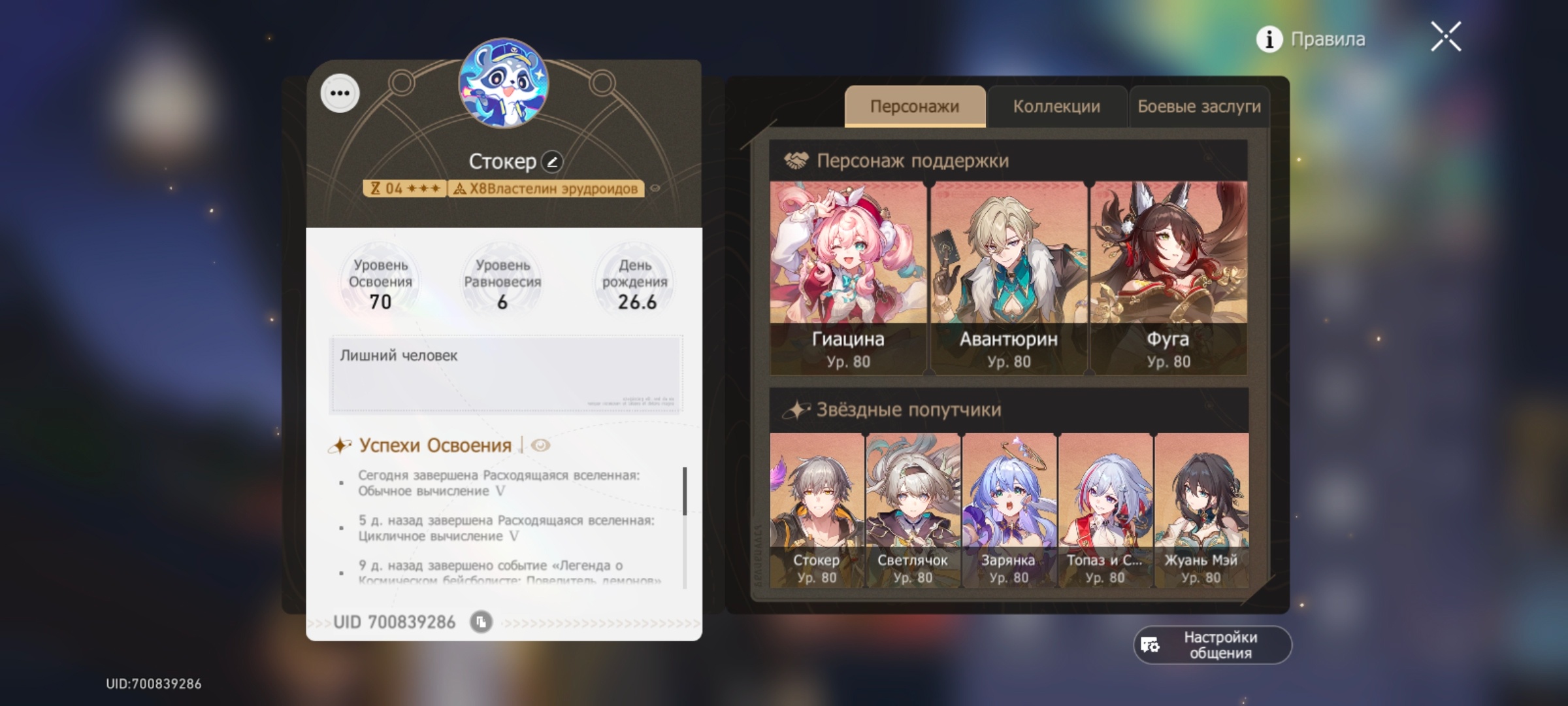Screen dimensions: 1568x706
Task: Open the Настройки общения button
Action: tap(1213, 645)
